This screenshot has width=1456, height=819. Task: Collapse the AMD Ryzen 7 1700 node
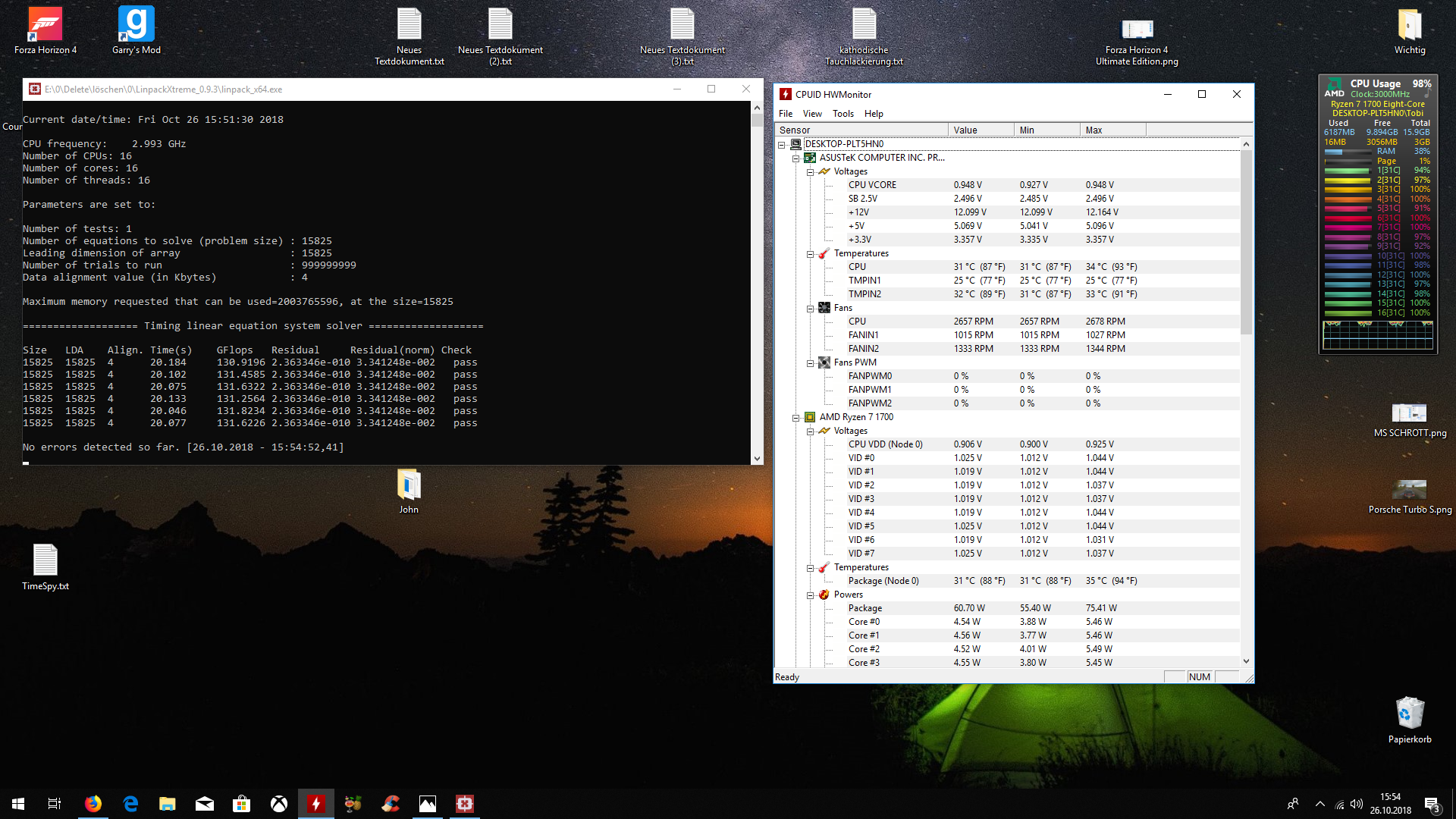click(x=796, y=418)
